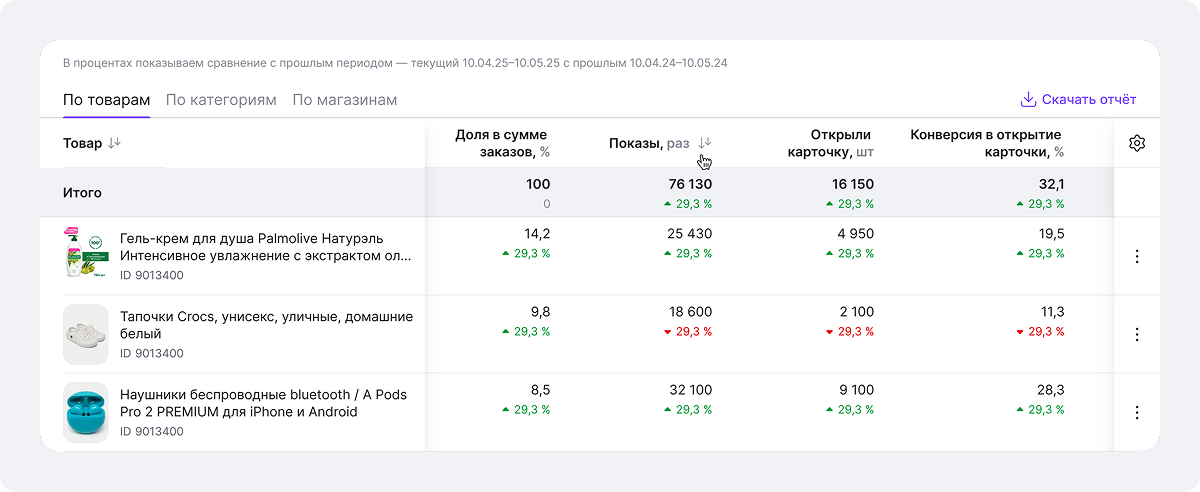Switch to the По товарам tab
Image resolution: width=1200 pixels, height=492 pixels.
pyautogui.click(x=106, y=100)
